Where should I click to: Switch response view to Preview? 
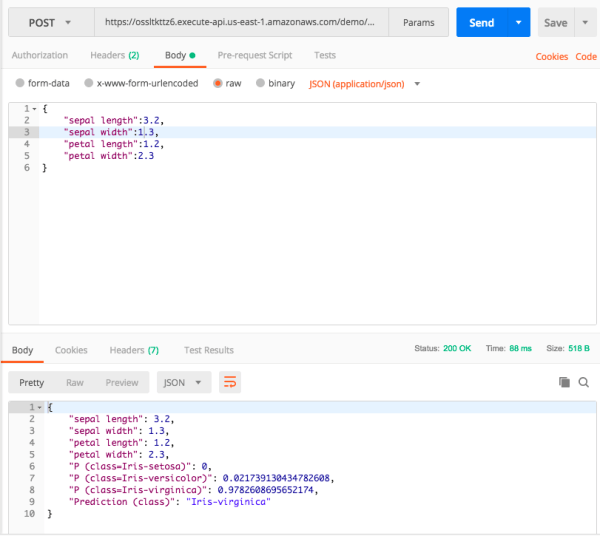(122, 383)
